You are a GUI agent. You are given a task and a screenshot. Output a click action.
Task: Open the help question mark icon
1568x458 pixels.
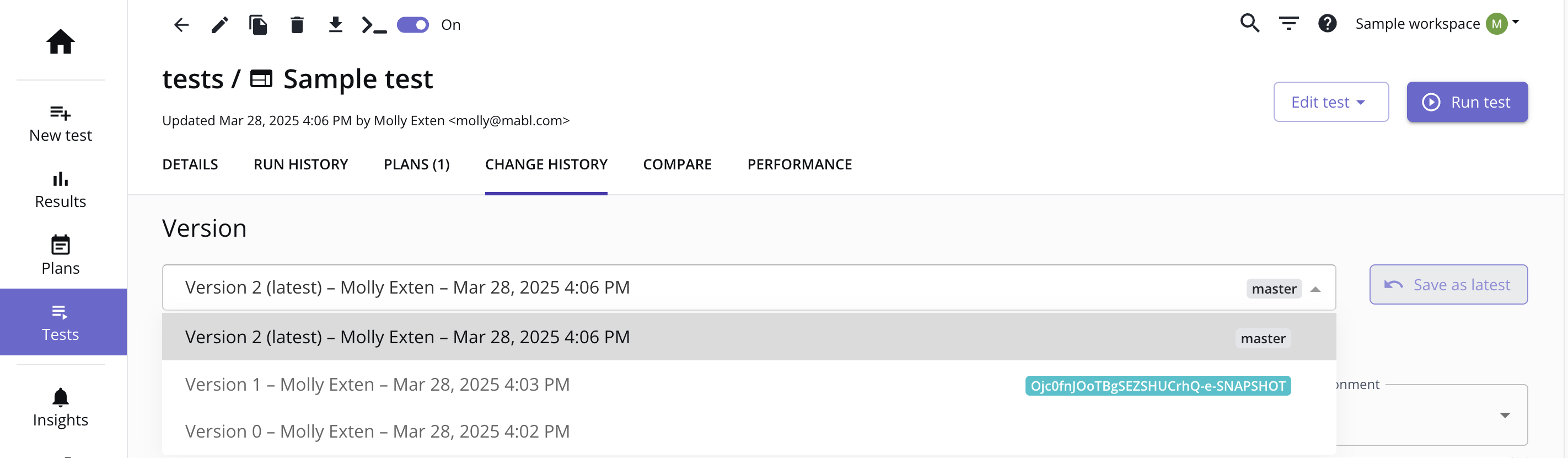(x=1327, y=23)
